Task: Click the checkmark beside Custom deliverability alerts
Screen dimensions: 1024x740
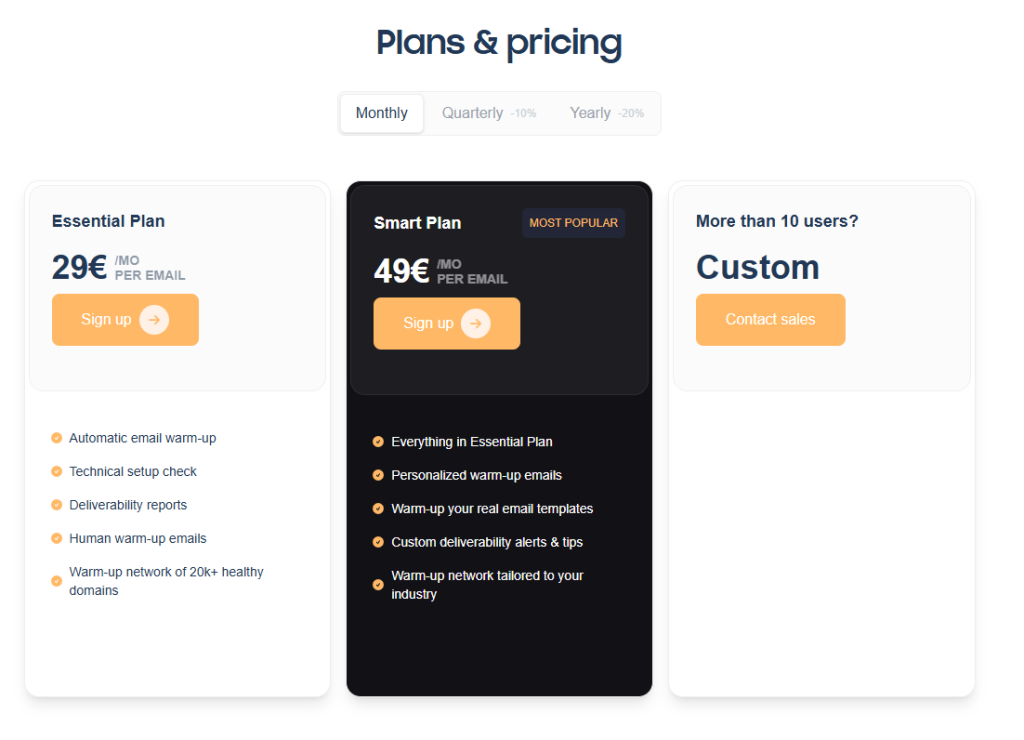Action: click(377, 542)
